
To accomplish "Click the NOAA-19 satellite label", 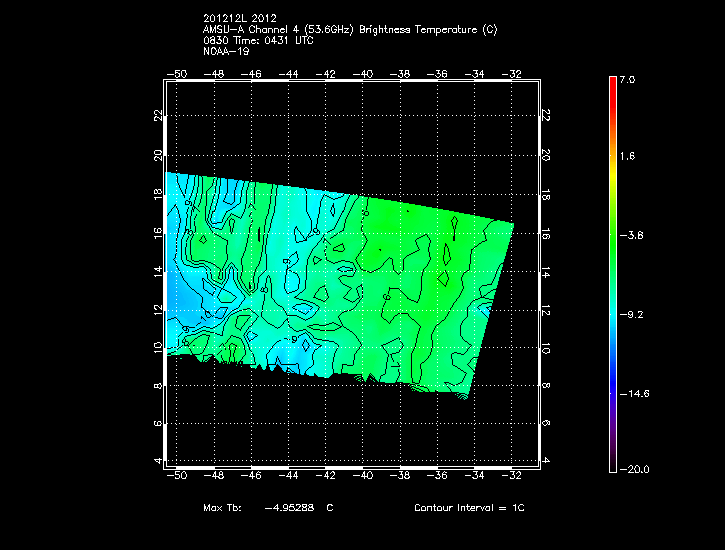I will pos(224,52).
